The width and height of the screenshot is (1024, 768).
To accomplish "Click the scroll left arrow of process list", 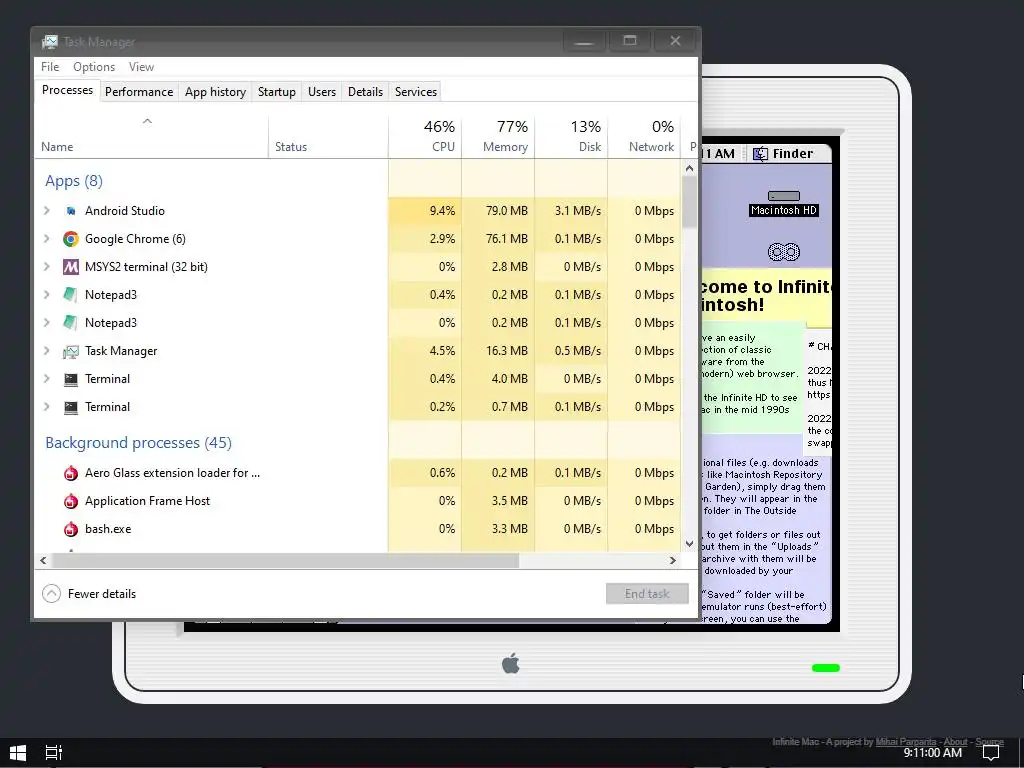I will click(x=43, y=560).
